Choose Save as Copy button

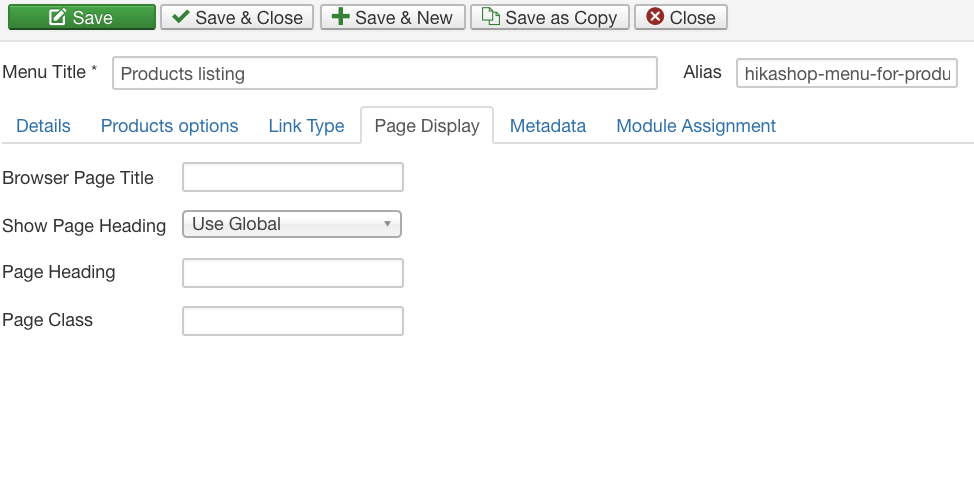[x=549, y=17]
